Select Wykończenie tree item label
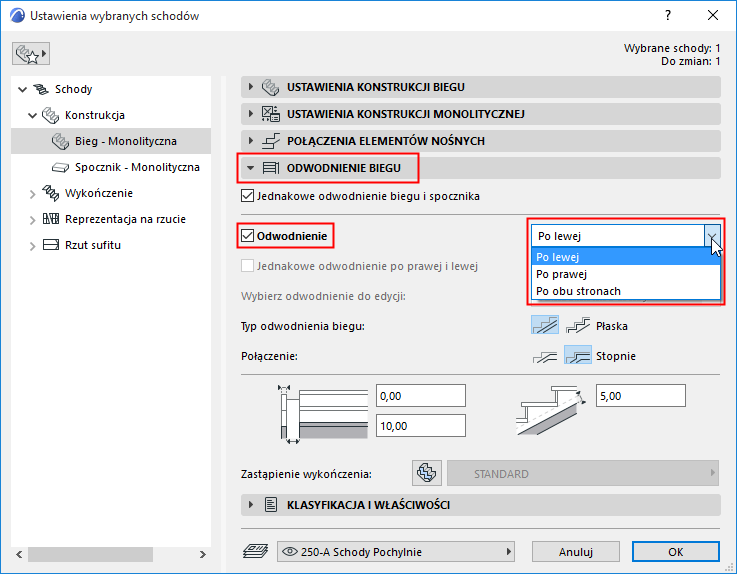 click(99, 193)
